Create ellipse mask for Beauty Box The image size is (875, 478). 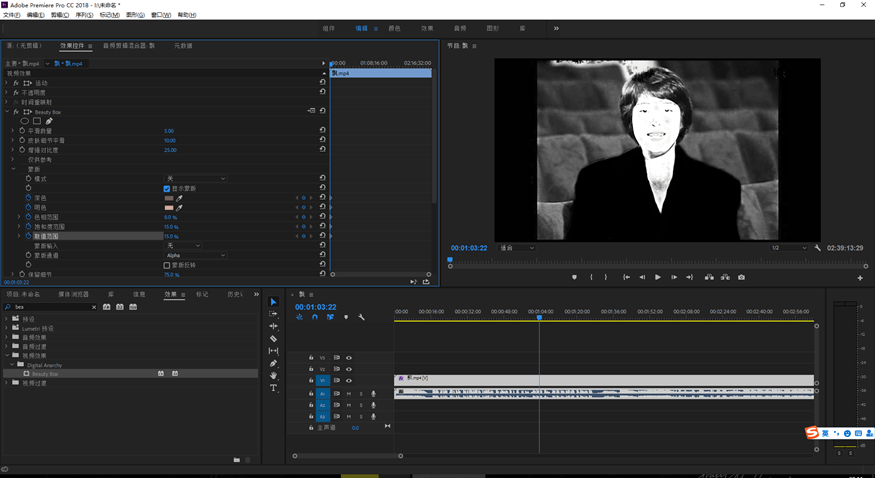25,121
